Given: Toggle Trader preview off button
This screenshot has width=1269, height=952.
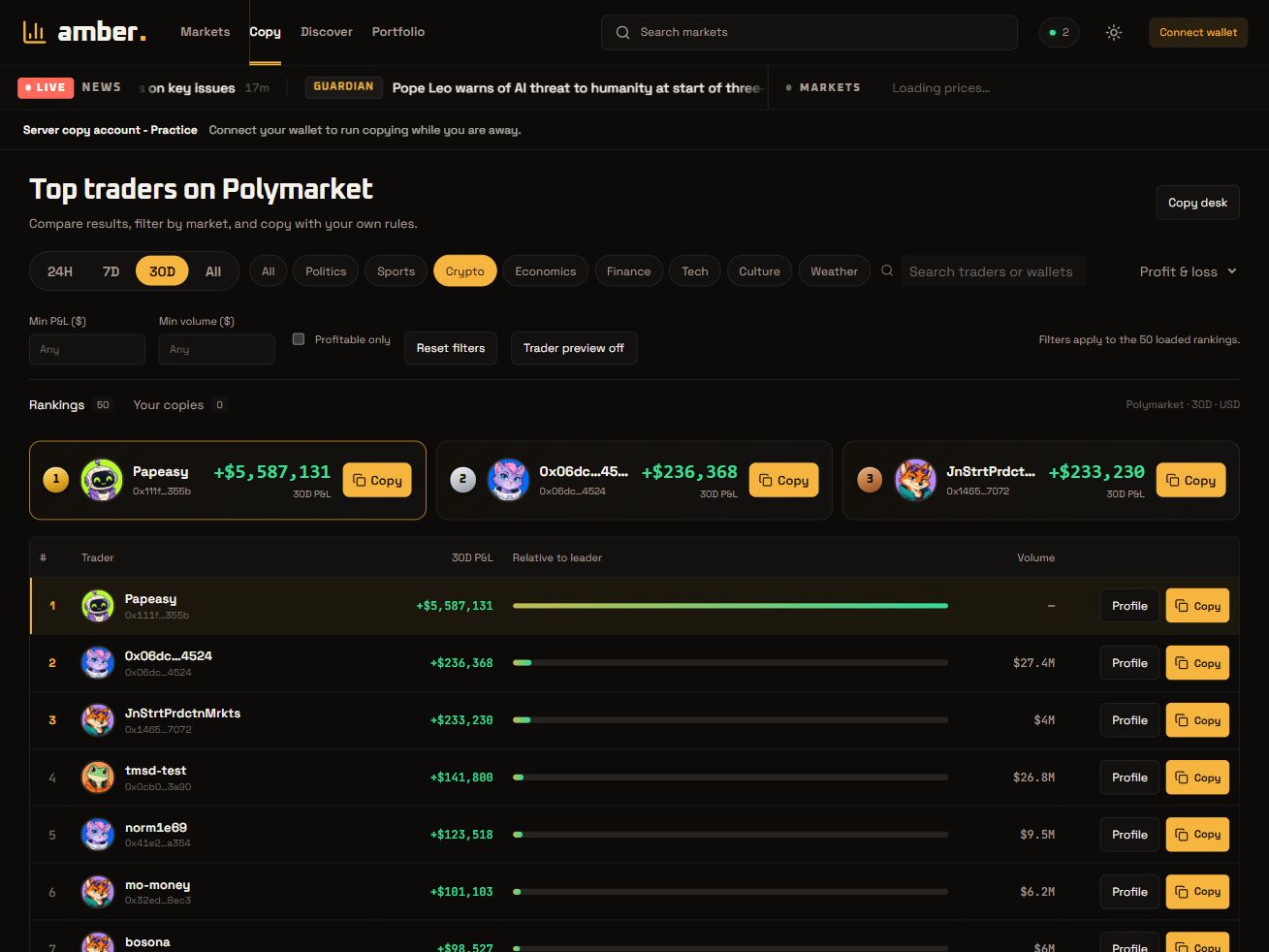Looking at the screenshot, I should tap(574, 348).
